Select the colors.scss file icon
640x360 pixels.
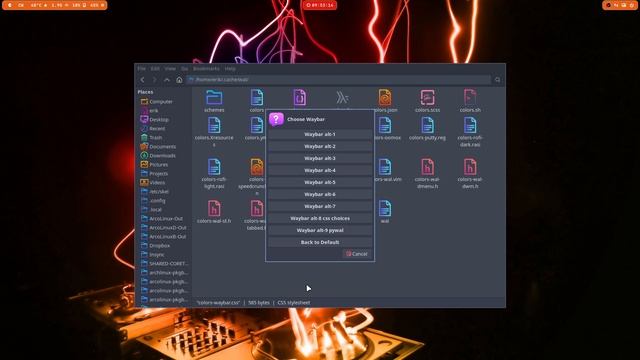point(427,98)
